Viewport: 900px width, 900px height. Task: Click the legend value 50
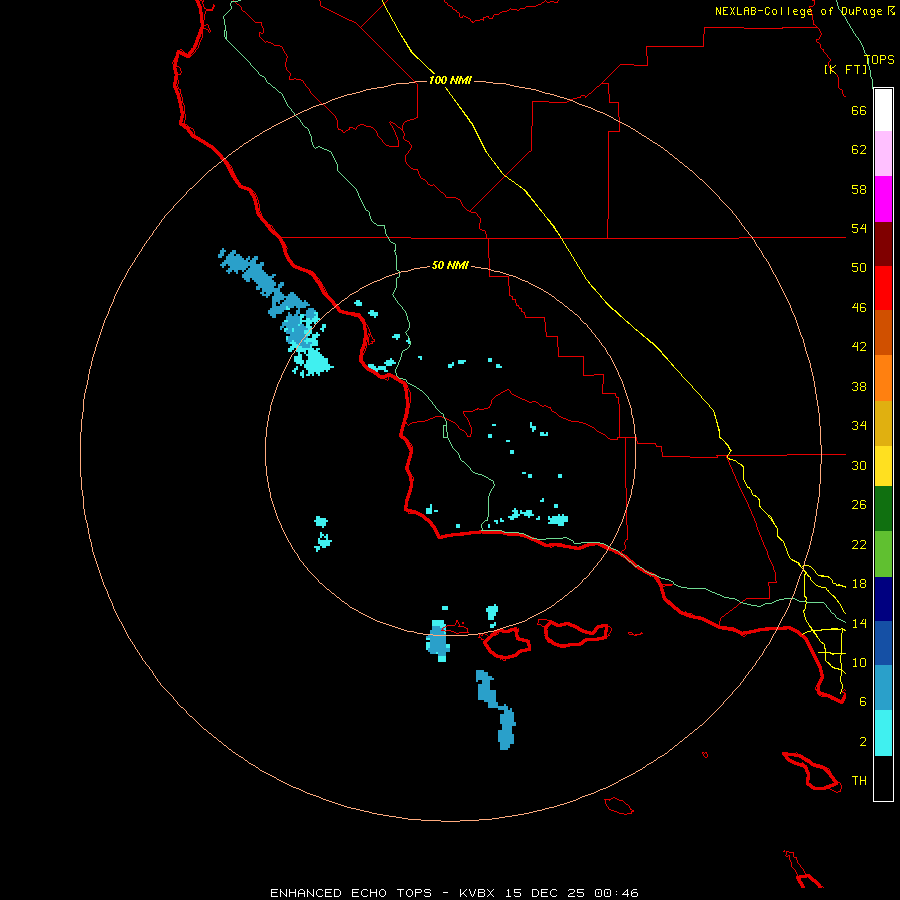tap(859, 268)
